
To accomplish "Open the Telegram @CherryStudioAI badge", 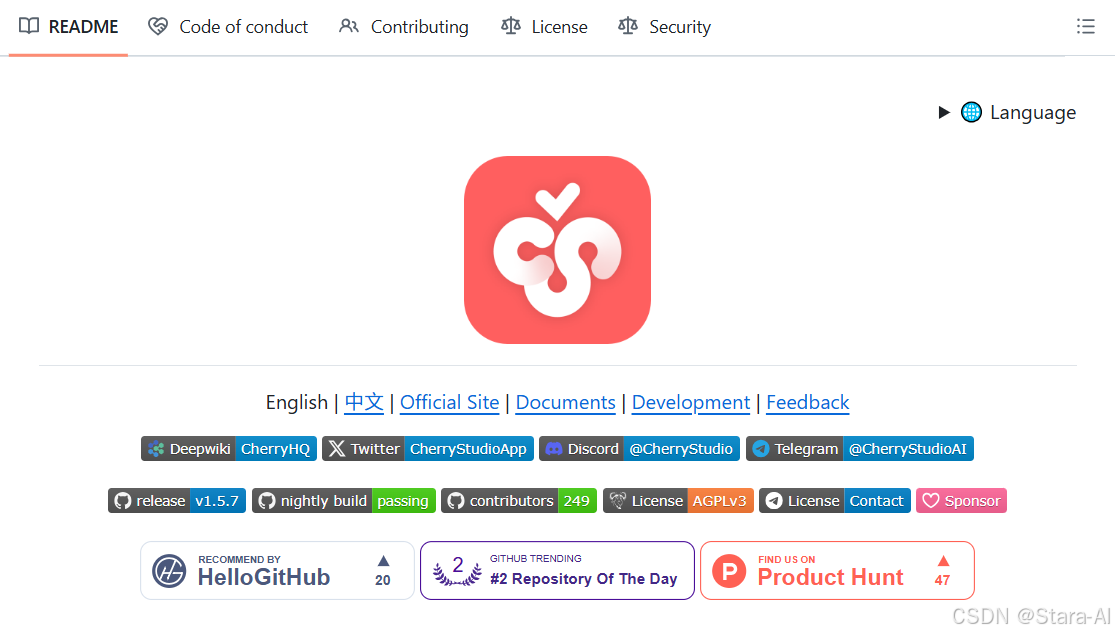I will (860, 449).
